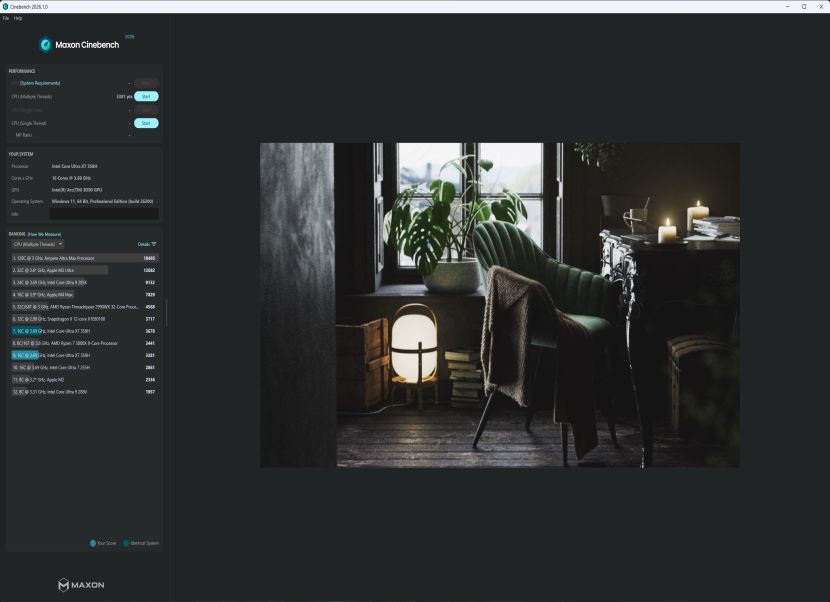This screenshot has height=602, width=830.
Task: Select the 24C Intel Core Ultra 9 ranking row
Action: 85,282
